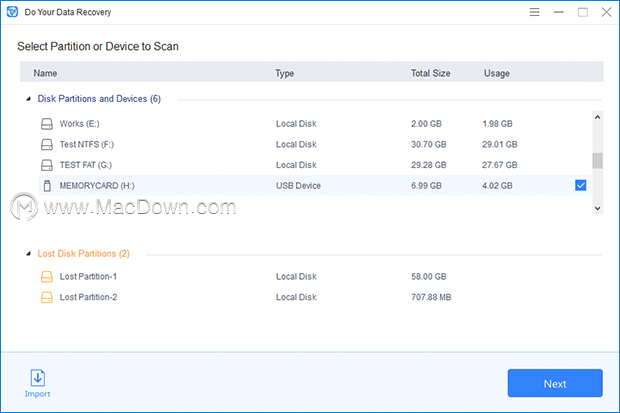Maximize the Do Your Data Recovery window
The image size is (620, 413).
click(582, 12)
